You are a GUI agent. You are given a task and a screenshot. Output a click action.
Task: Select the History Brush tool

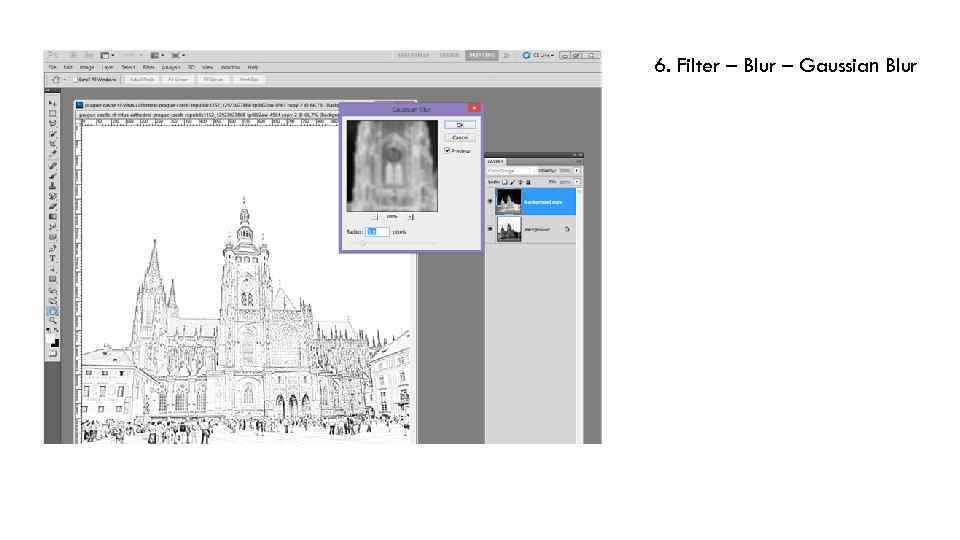click(53, 197)
